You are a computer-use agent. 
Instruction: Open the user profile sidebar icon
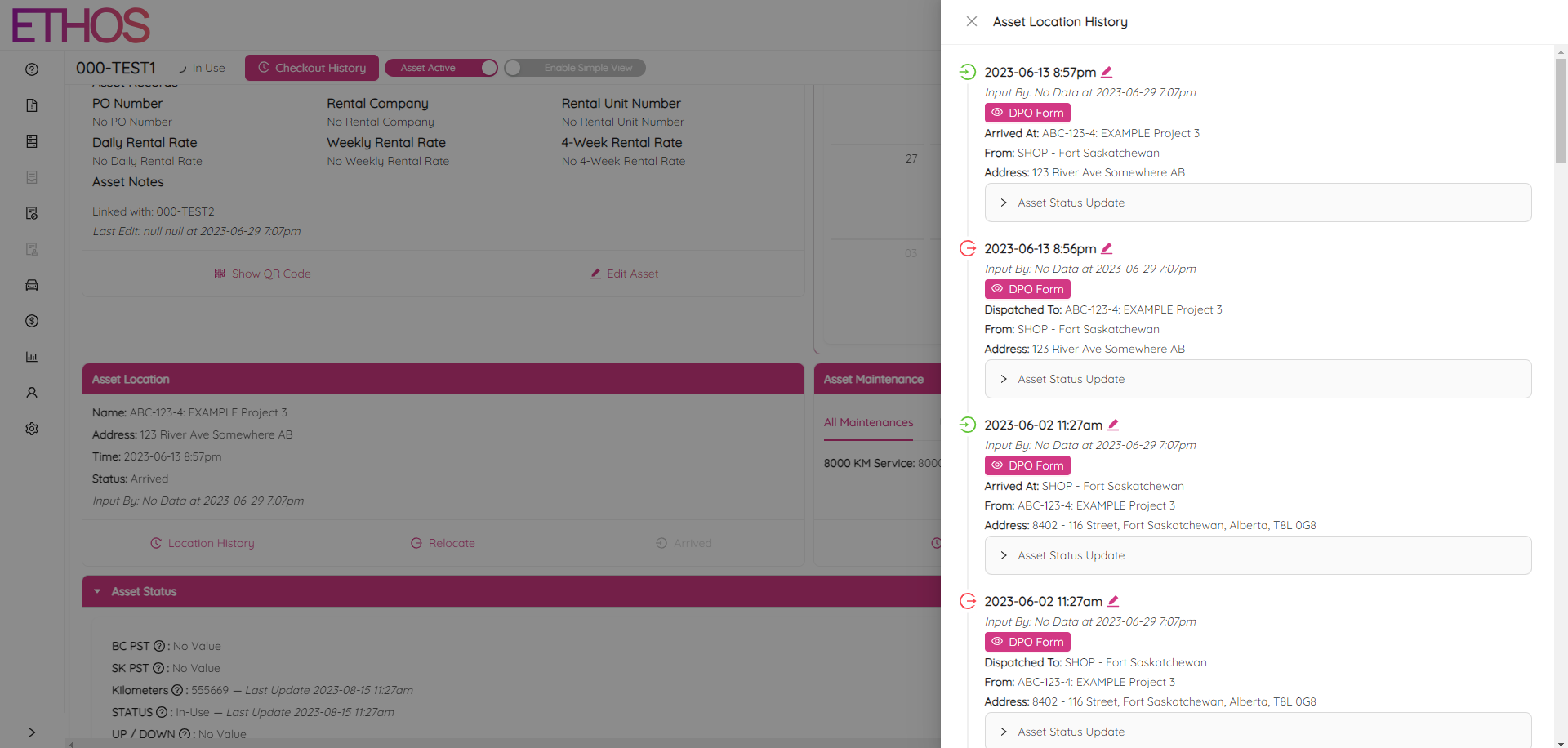pyautogui.click(x=32, y=393)
